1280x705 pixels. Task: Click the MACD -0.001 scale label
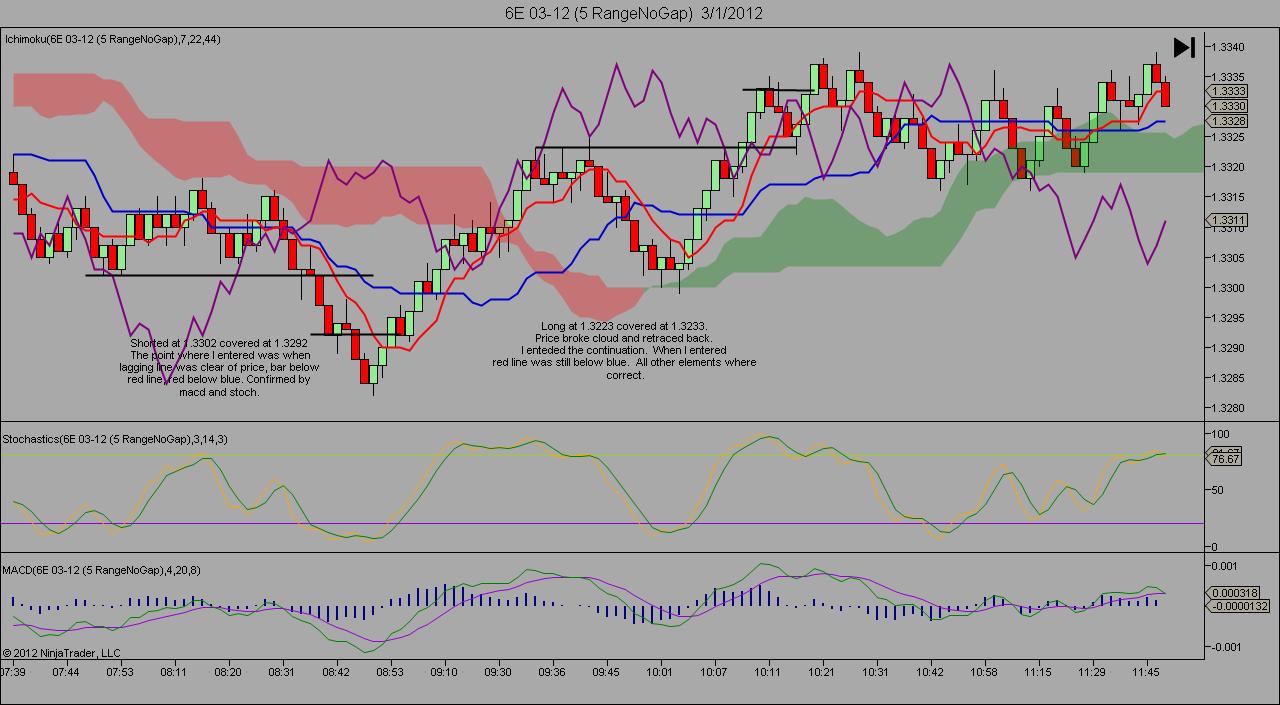click(1227, 647)
